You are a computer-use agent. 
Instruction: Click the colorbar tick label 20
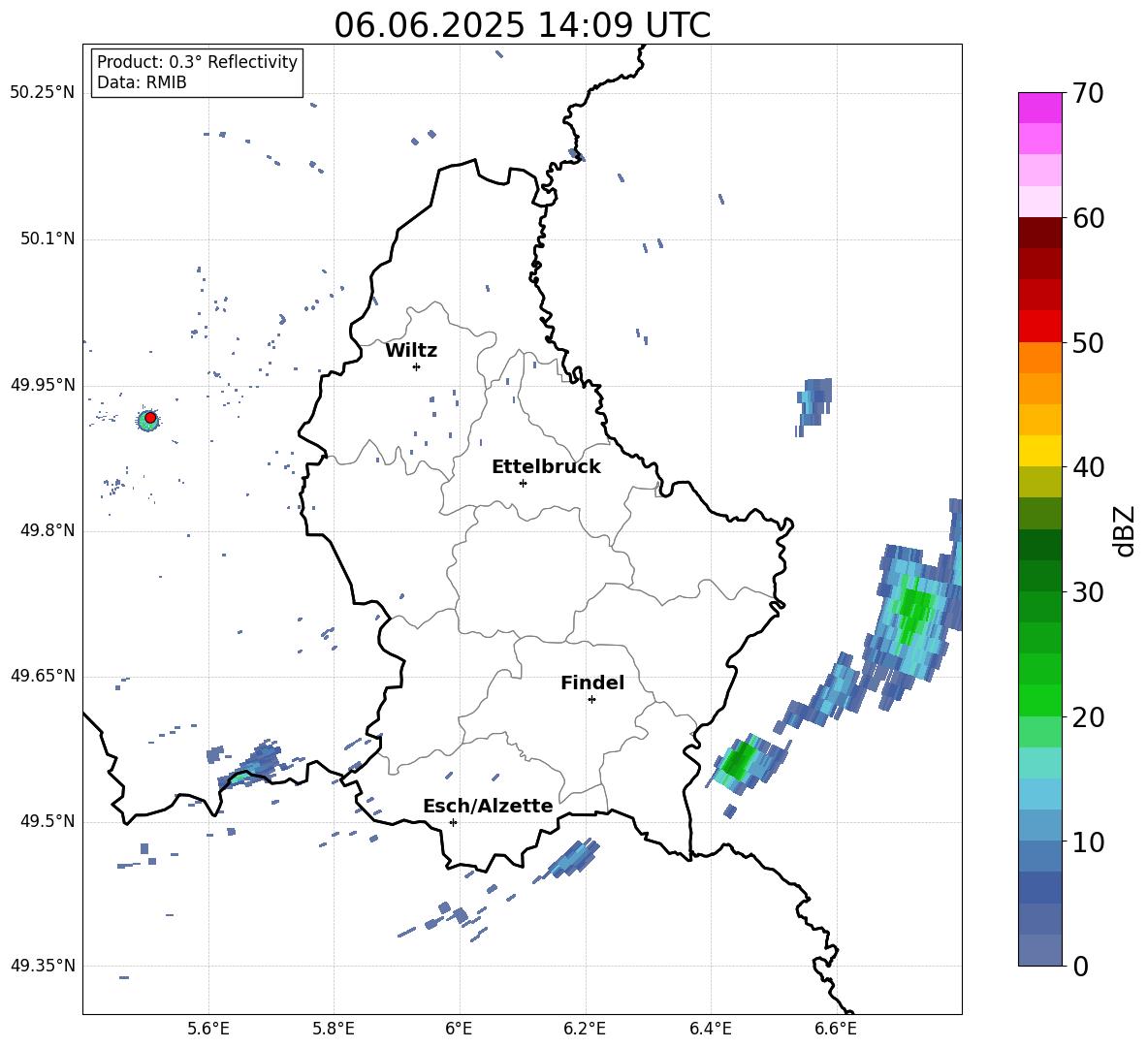click(1088, 717)
